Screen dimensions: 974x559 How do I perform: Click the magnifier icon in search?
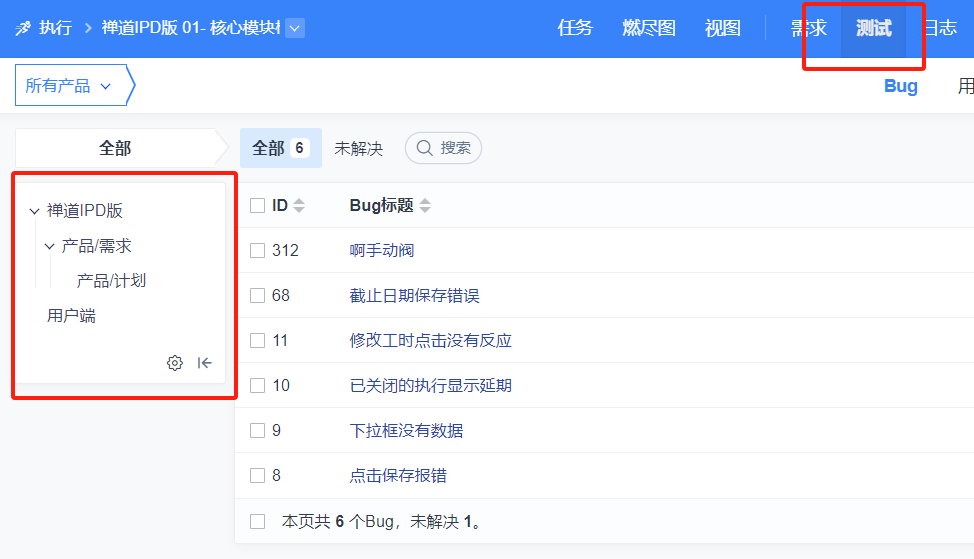tap(424, 148)
